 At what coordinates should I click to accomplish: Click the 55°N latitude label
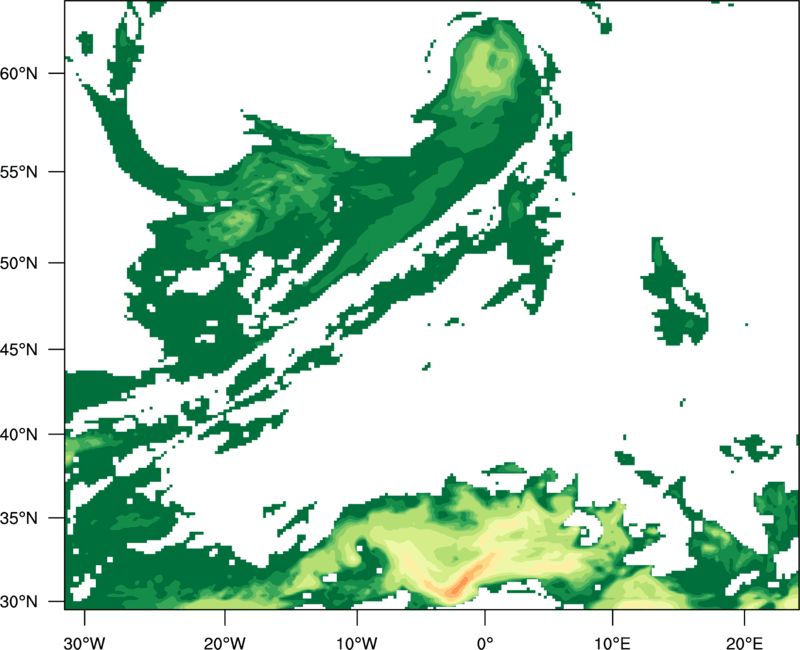point(19,172)
